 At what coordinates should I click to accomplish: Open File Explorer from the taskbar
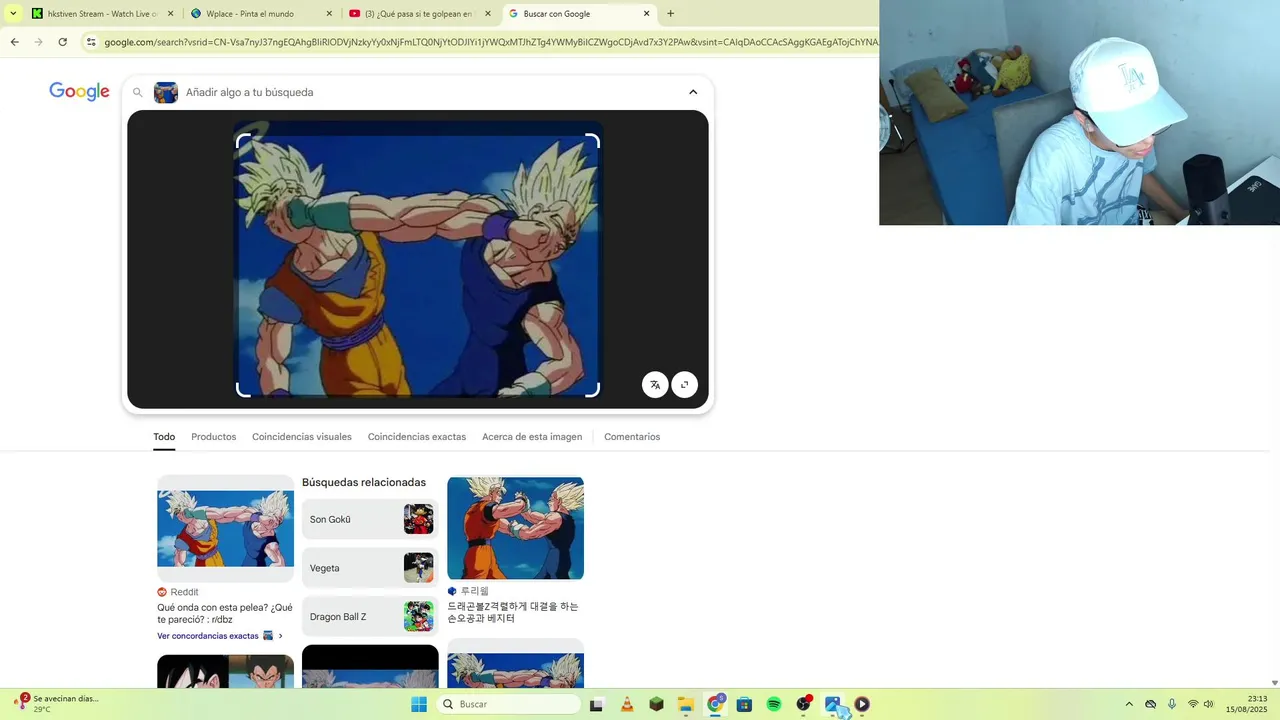[x=686, y=704]
